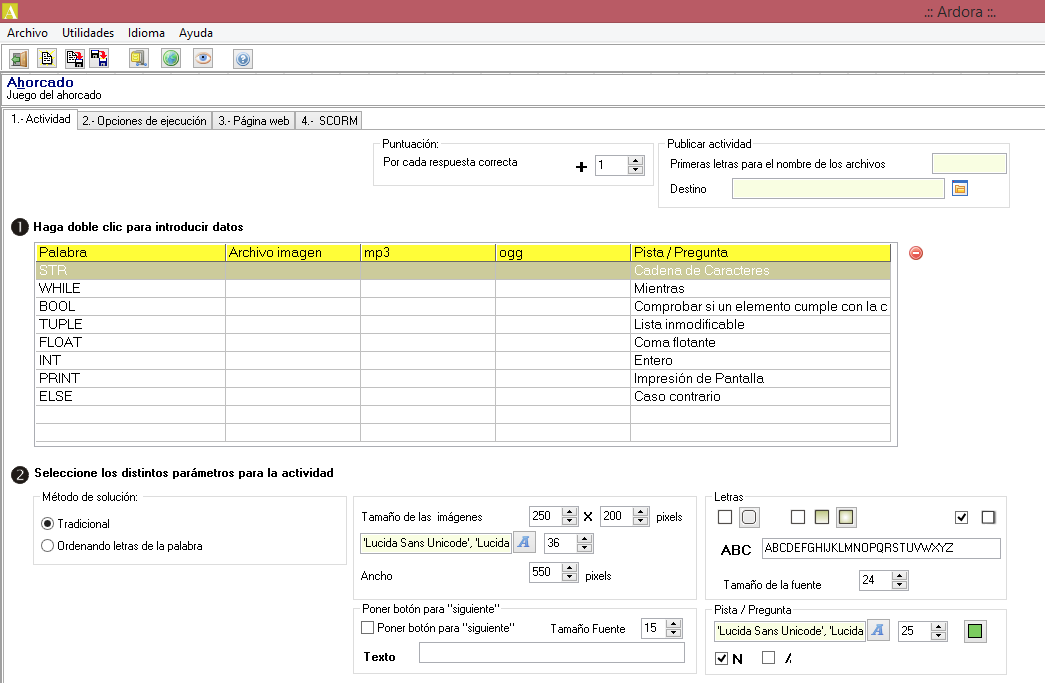
Task: Increase image width value 250
Action: [x=569, y=512]
